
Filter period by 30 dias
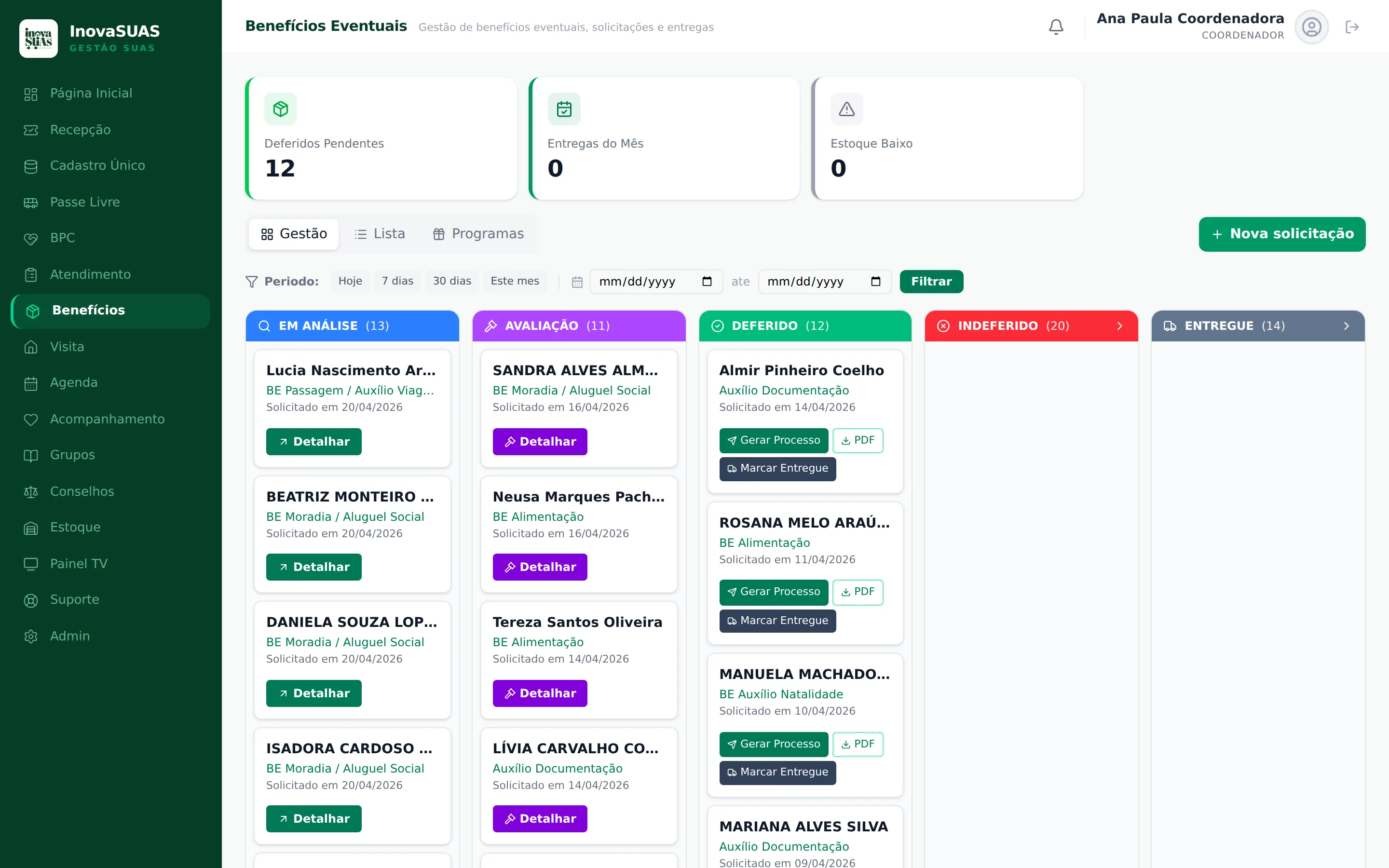(452, 281)
